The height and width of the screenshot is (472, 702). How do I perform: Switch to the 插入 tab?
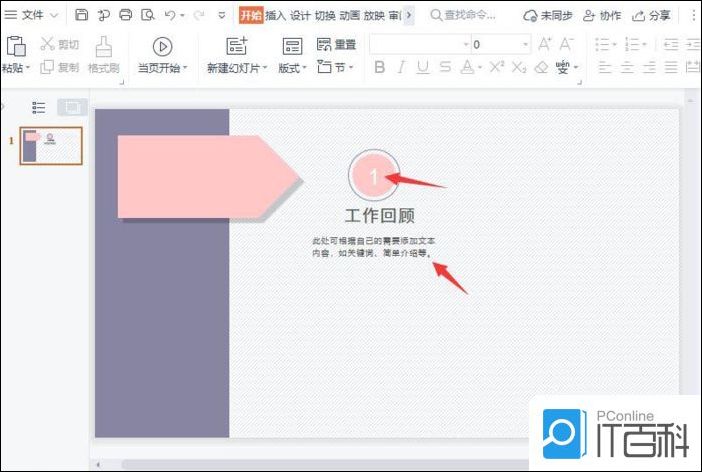[275, 15]
